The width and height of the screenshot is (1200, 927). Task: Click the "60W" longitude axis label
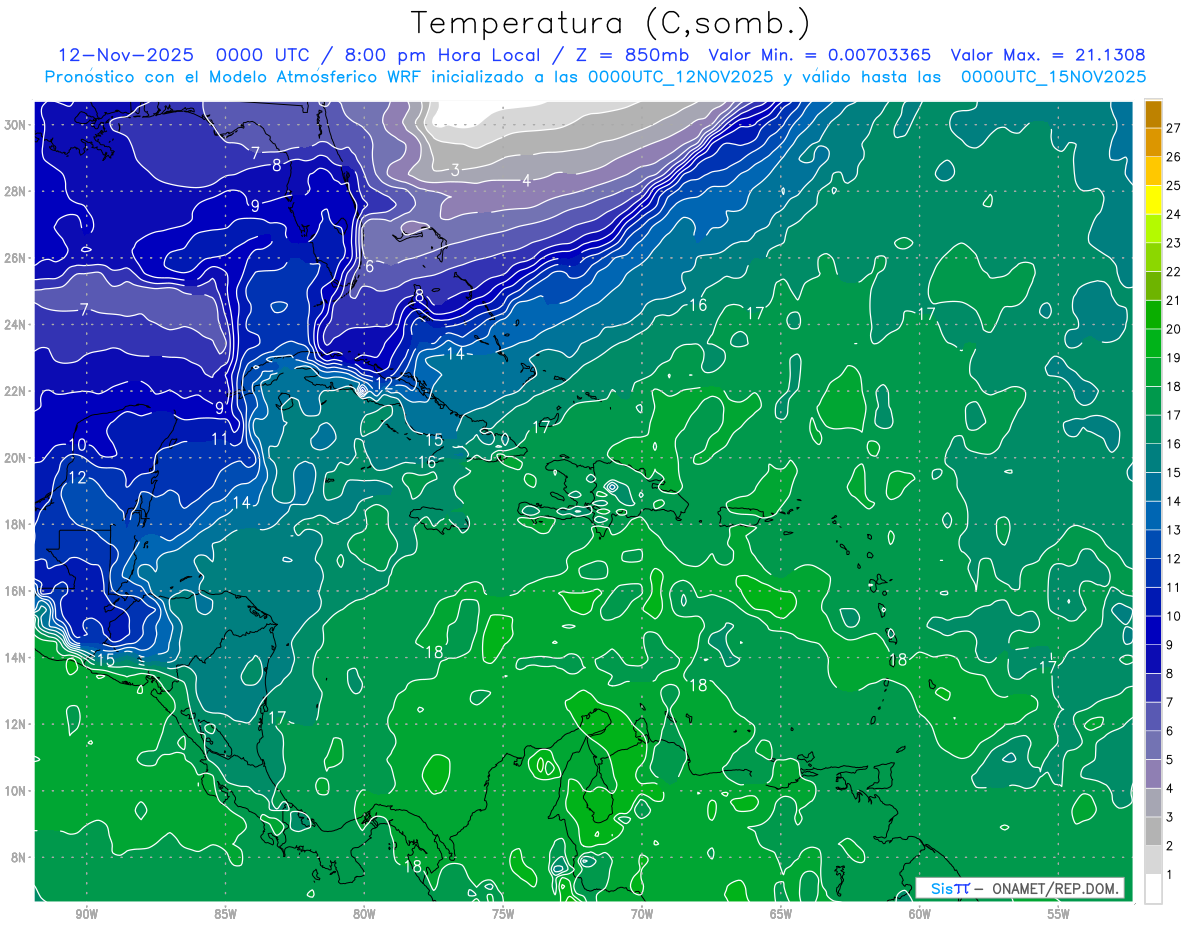(920, 914)
